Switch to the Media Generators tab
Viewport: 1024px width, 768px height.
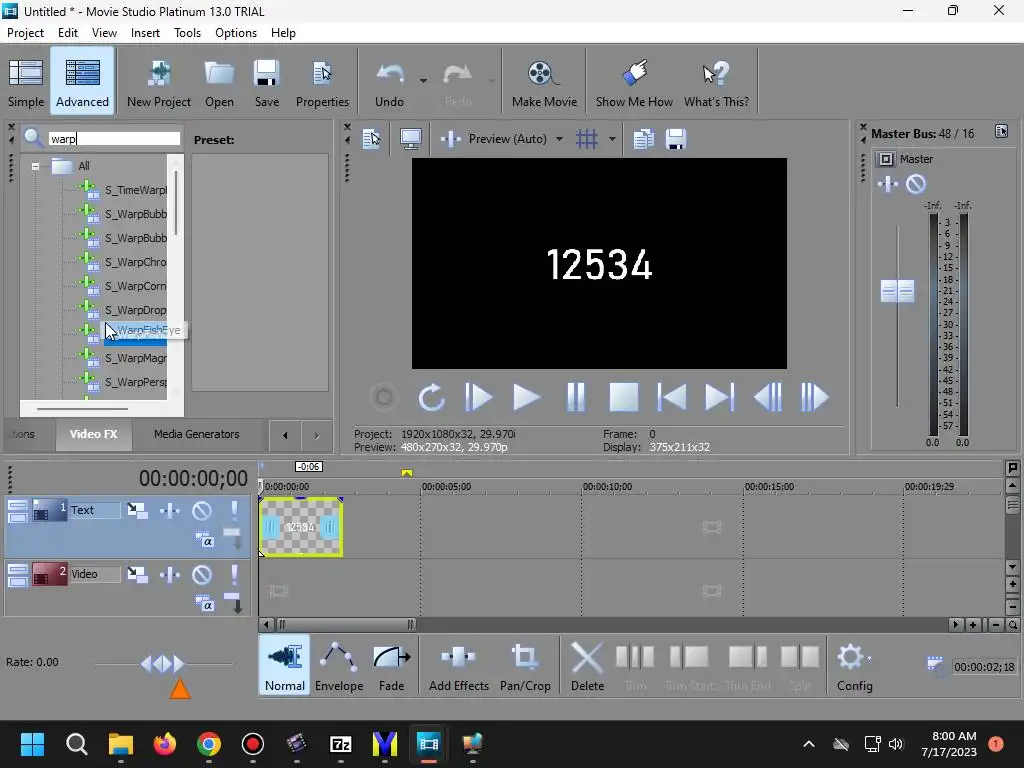(x=197, y=434)
